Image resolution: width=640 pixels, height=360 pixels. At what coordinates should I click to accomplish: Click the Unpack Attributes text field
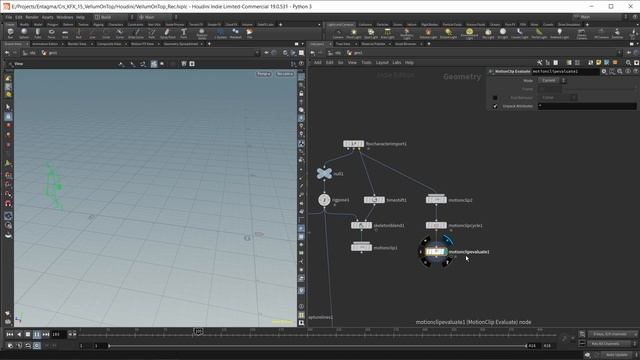click(587, 106)
